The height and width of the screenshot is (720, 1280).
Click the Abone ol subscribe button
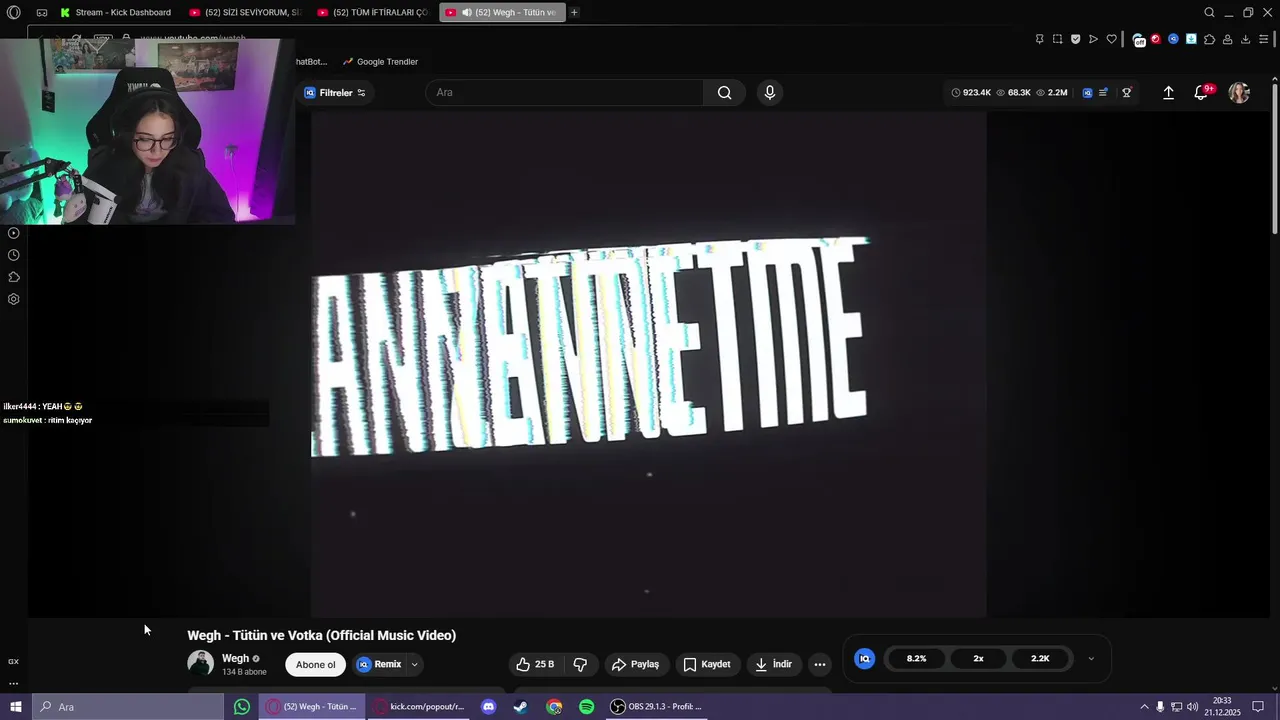tap(315, 664)
